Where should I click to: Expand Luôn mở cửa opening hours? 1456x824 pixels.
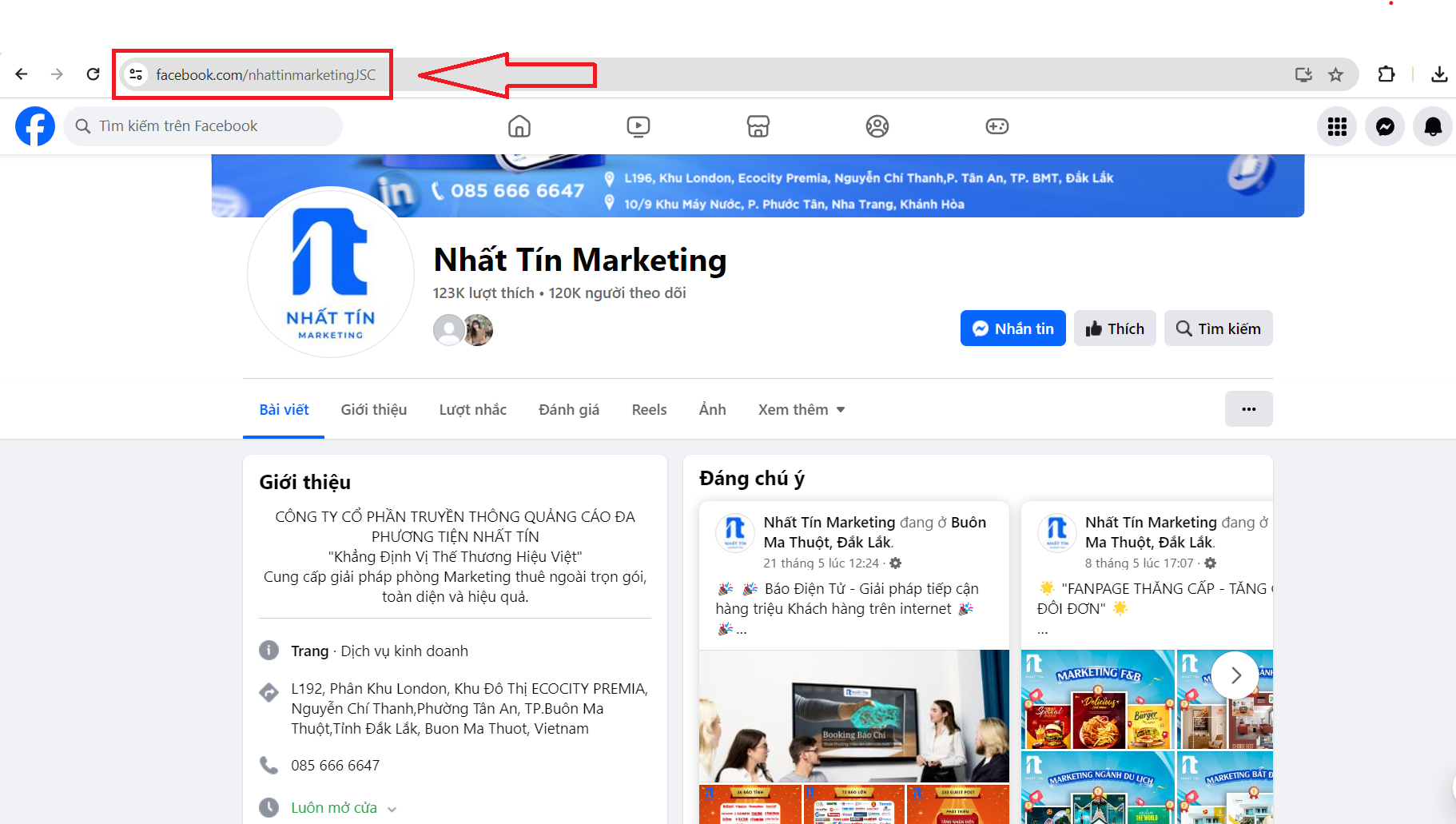[344, 808]
